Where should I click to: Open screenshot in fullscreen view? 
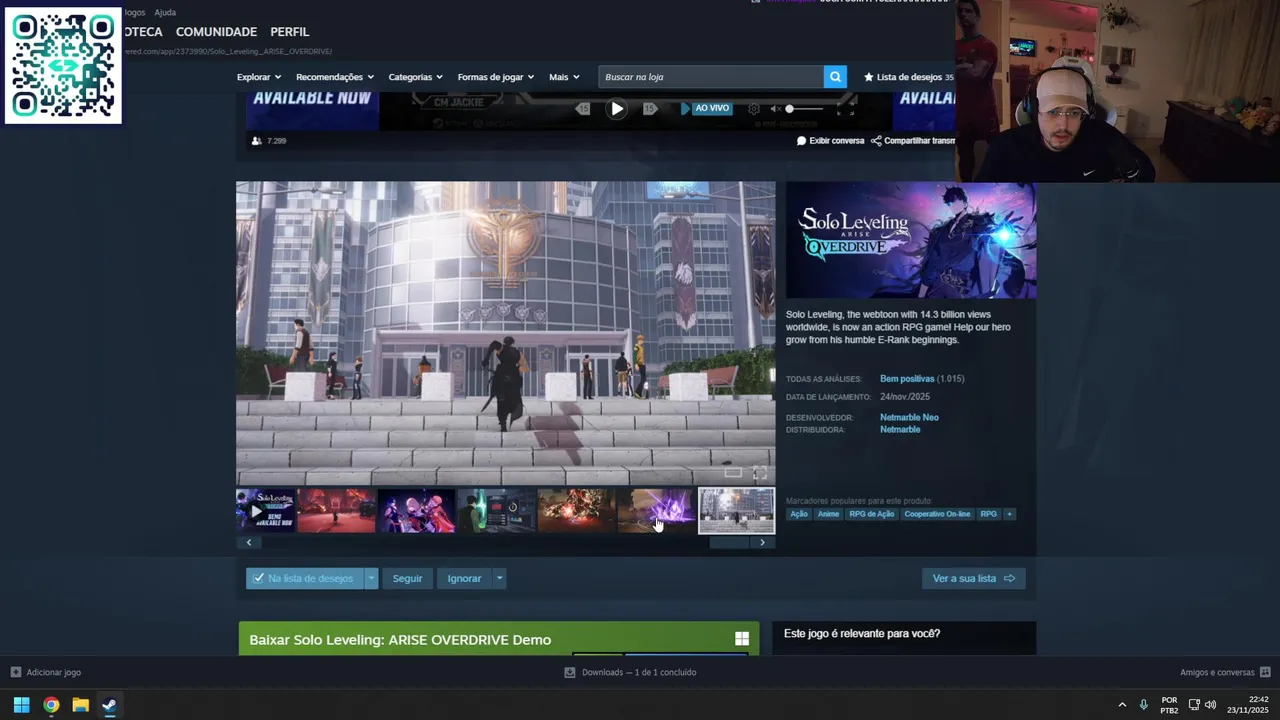tap(760, 473)
